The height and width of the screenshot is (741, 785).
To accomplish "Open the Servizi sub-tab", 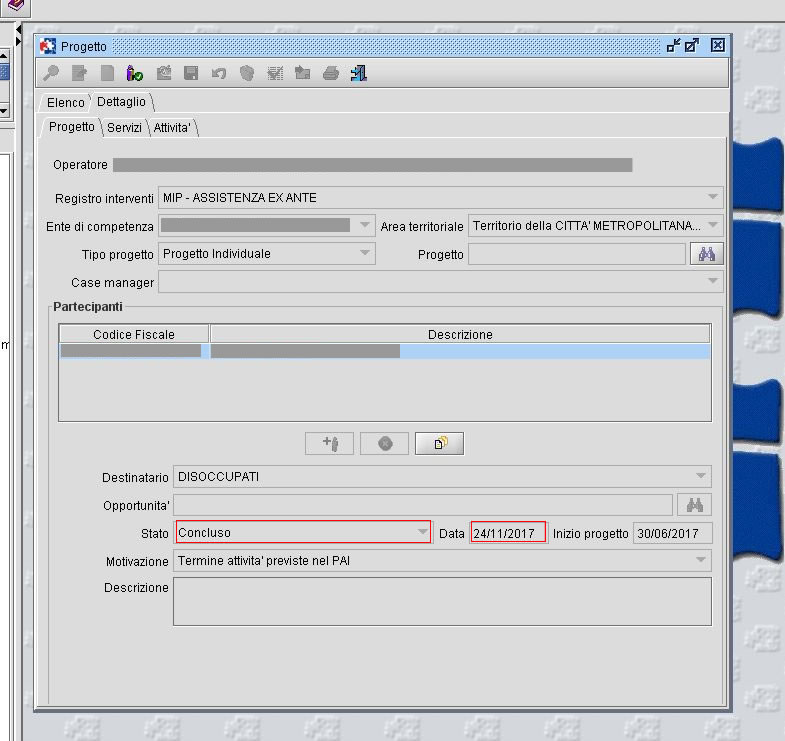I will coord(124,128).
